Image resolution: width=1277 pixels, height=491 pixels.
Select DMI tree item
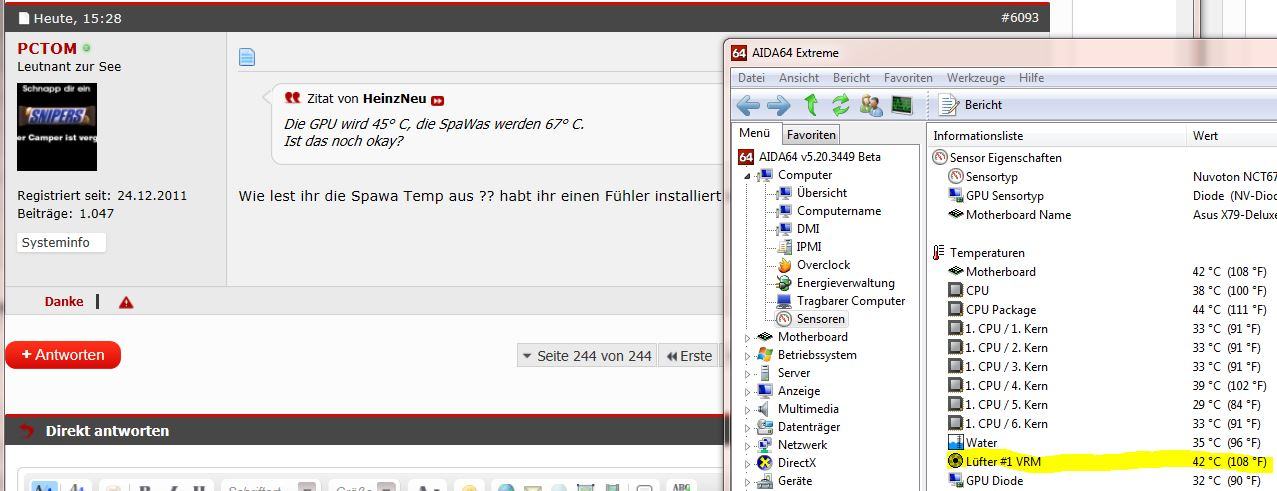(798, 229)
